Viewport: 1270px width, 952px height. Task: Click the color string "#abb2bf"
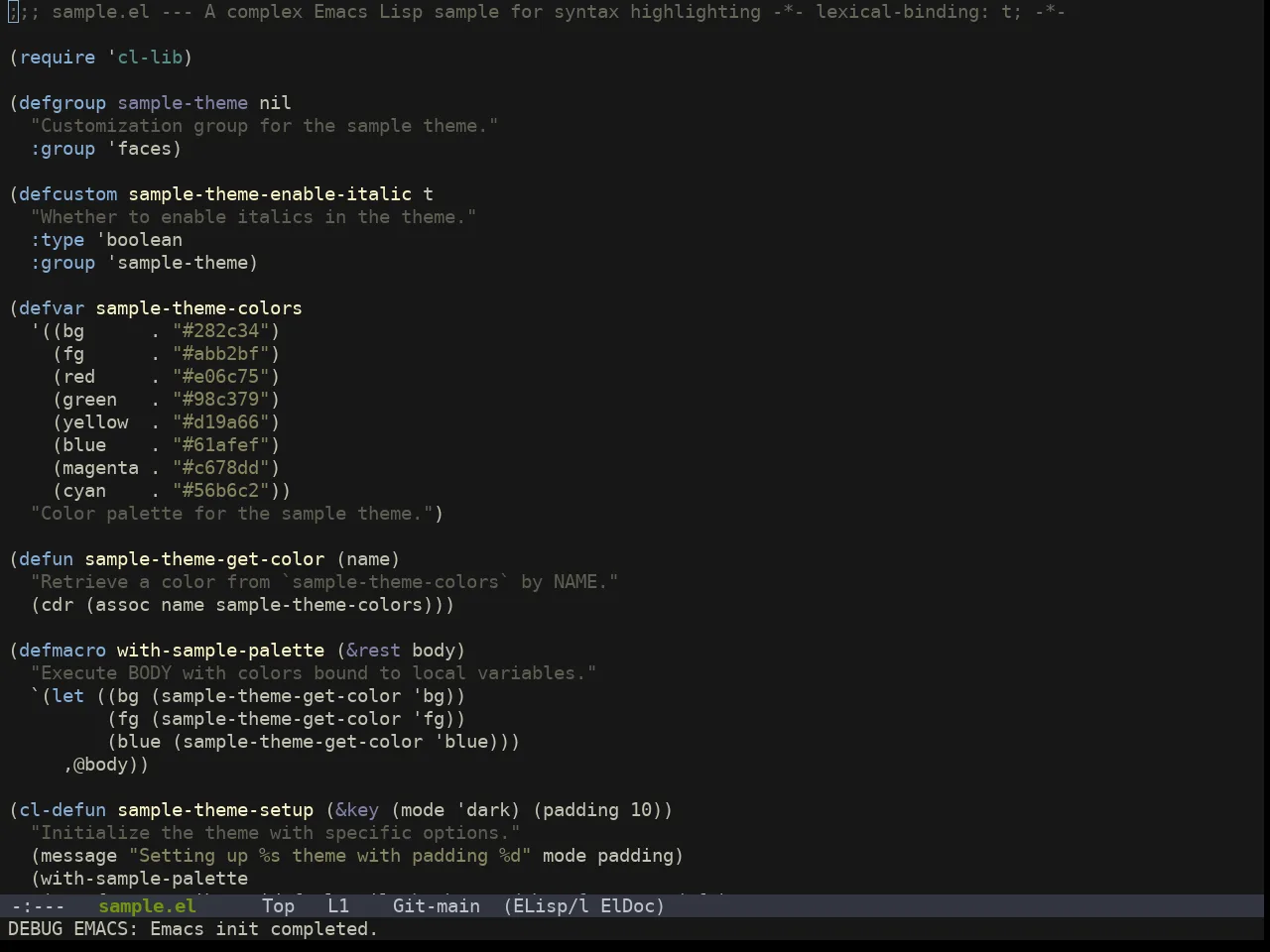pyautogui.click(x=221, y=354)
